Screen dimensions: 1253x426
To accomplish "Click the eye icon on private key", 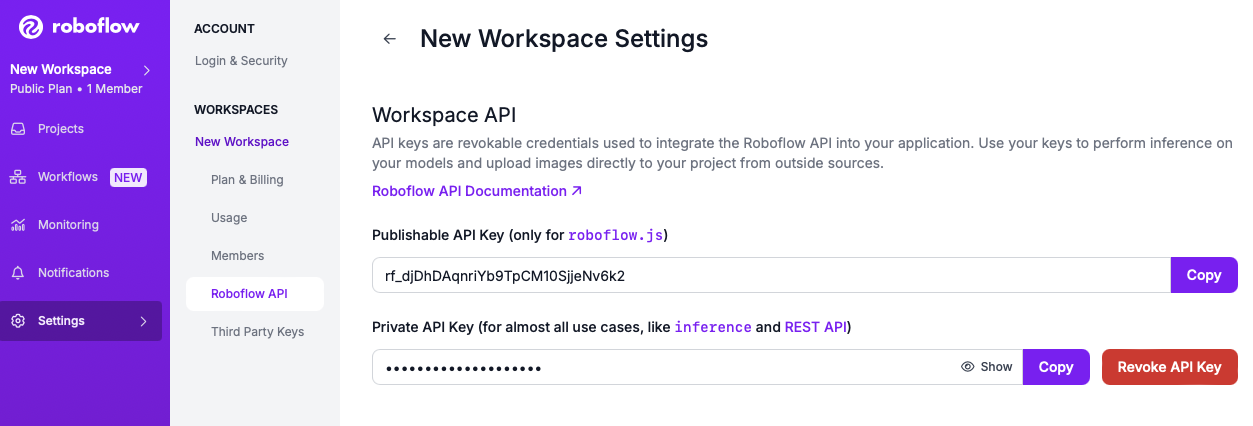I will [967, 367].
